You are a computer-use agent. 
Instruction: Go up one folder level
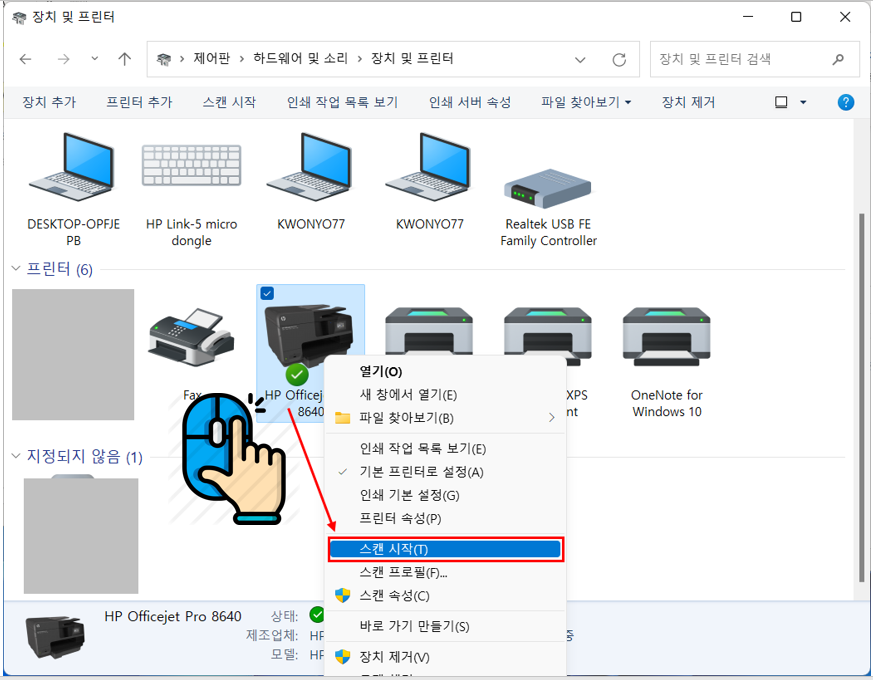(x=125, y=59)
